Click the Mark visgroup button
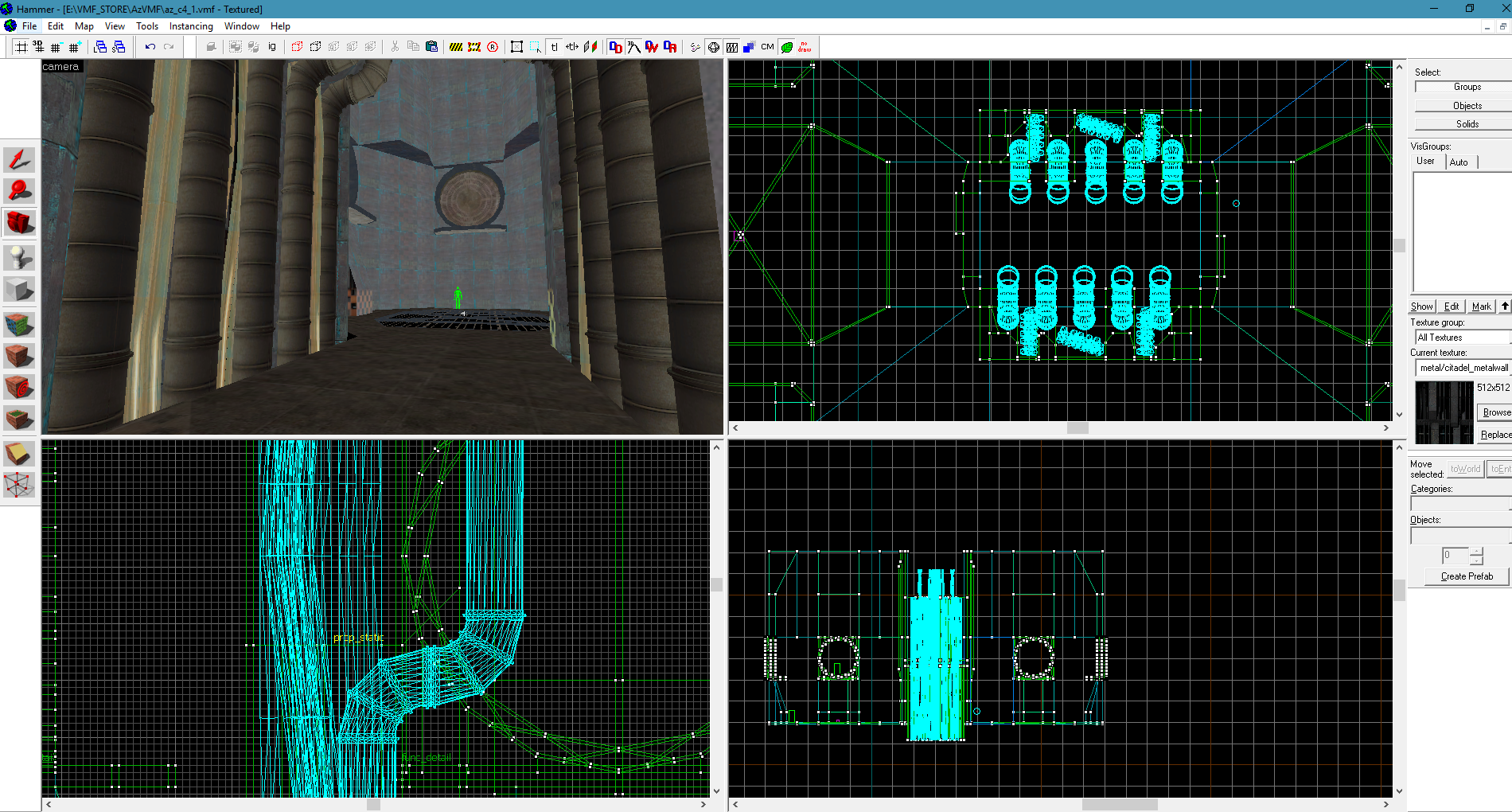 click(x=1481, y=306)
